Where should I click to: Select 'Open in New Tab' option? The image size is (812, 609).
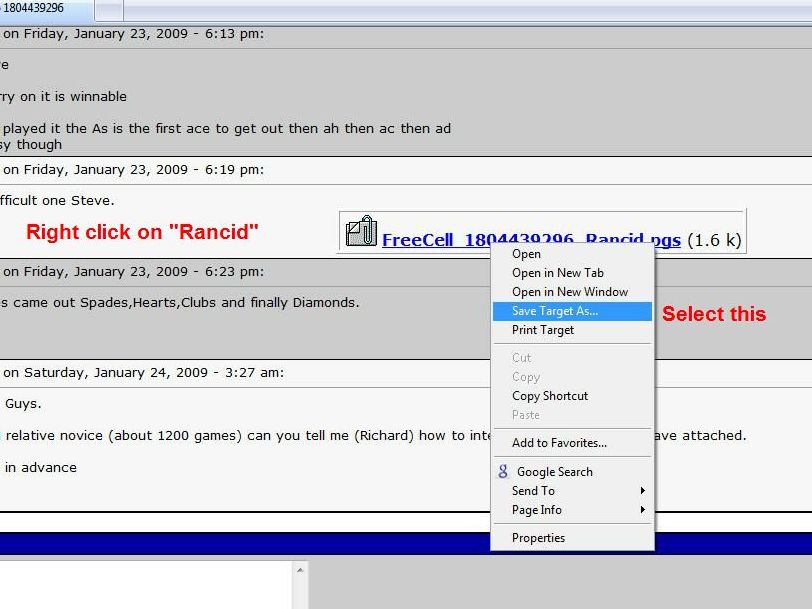558,273
